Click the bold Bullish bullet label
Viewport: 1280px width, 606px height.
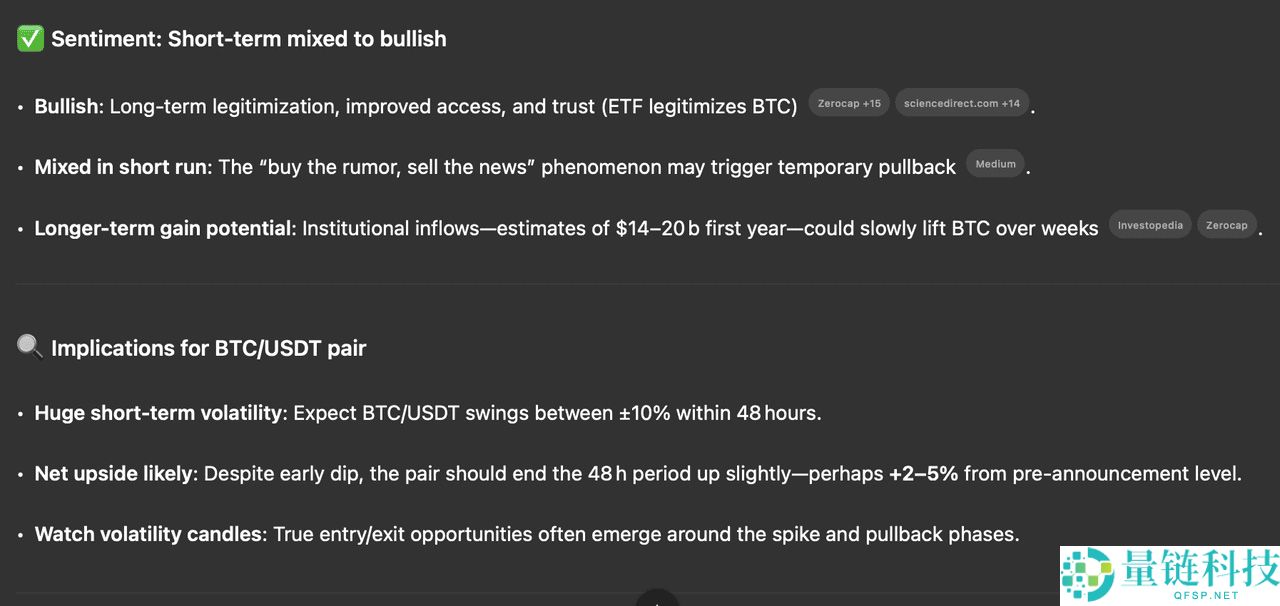pos(66,107)
